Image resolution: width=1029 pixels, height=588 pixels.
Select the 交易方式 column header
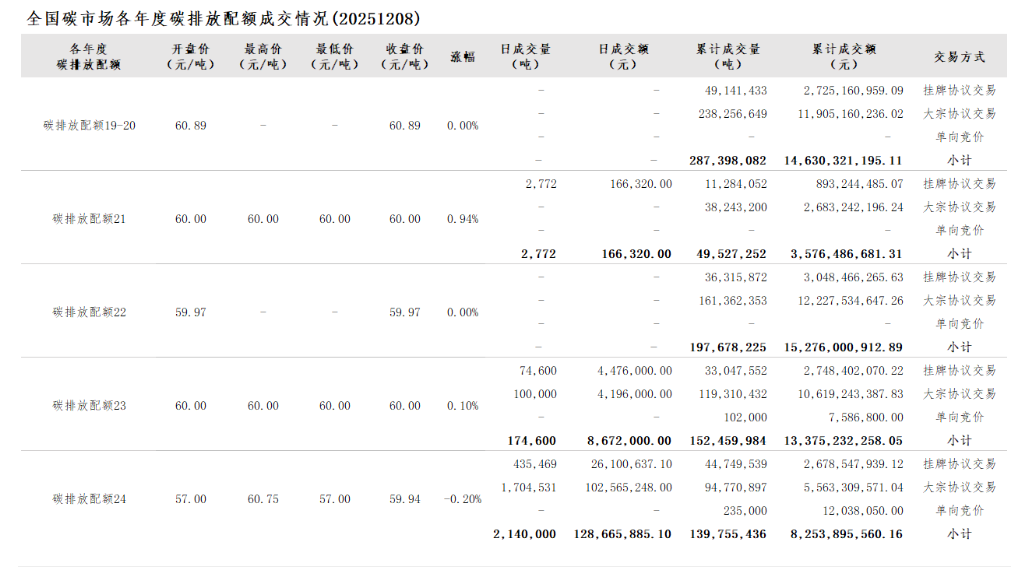(959, 56)
